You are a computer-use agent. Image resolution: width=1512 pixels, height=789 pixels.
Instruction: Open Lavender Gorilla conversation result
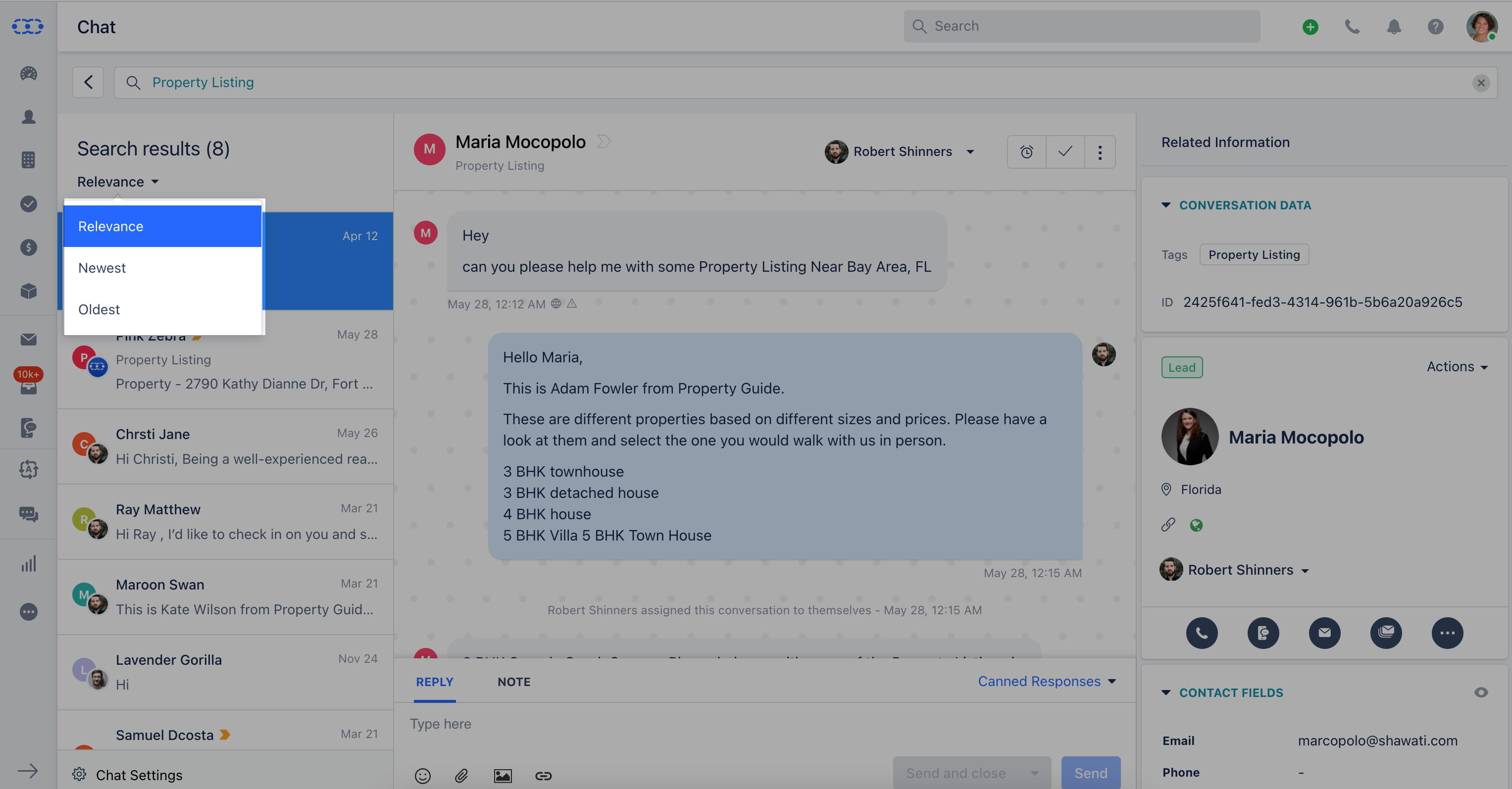click(x=225, y=672)
